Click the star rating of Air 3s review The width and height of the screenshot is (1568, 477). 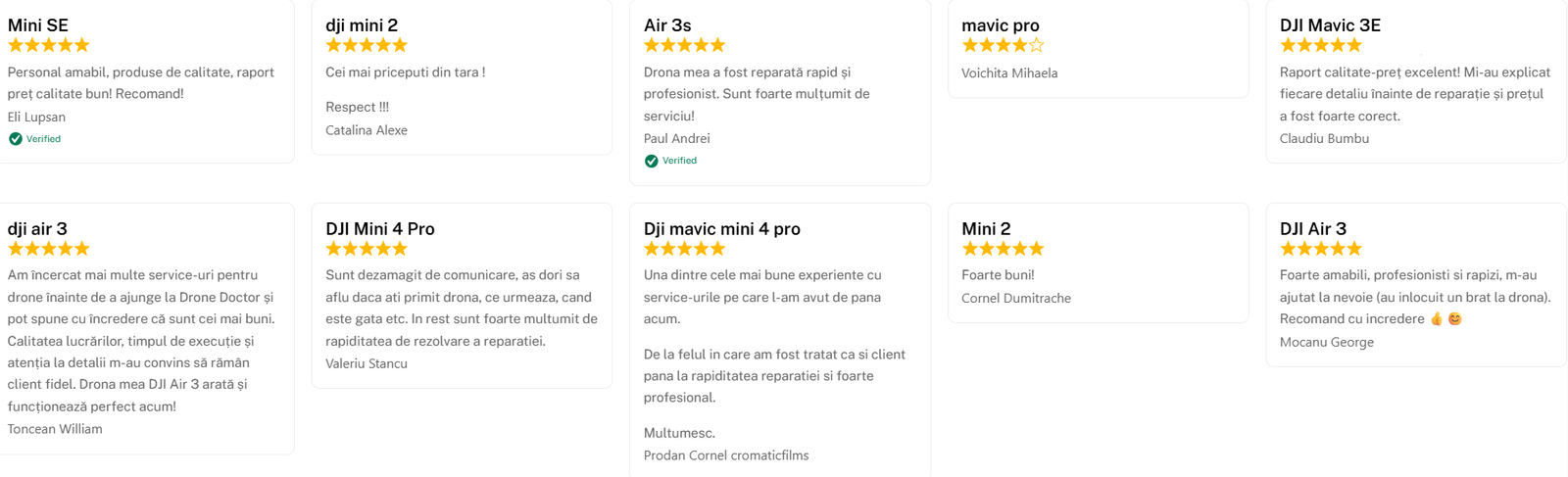point(684,45)
